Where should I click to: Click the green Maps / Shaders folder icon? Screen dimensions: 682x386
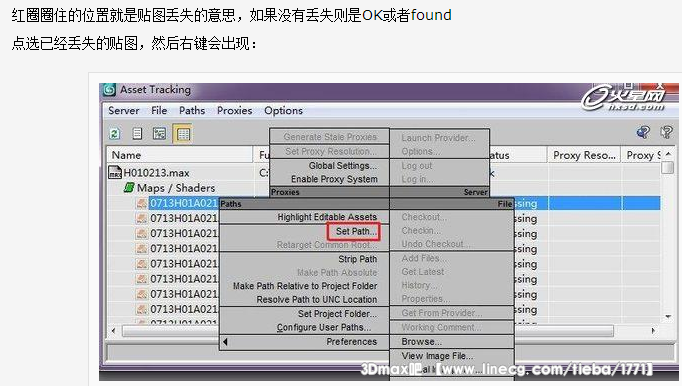click(x=129, y=188)
